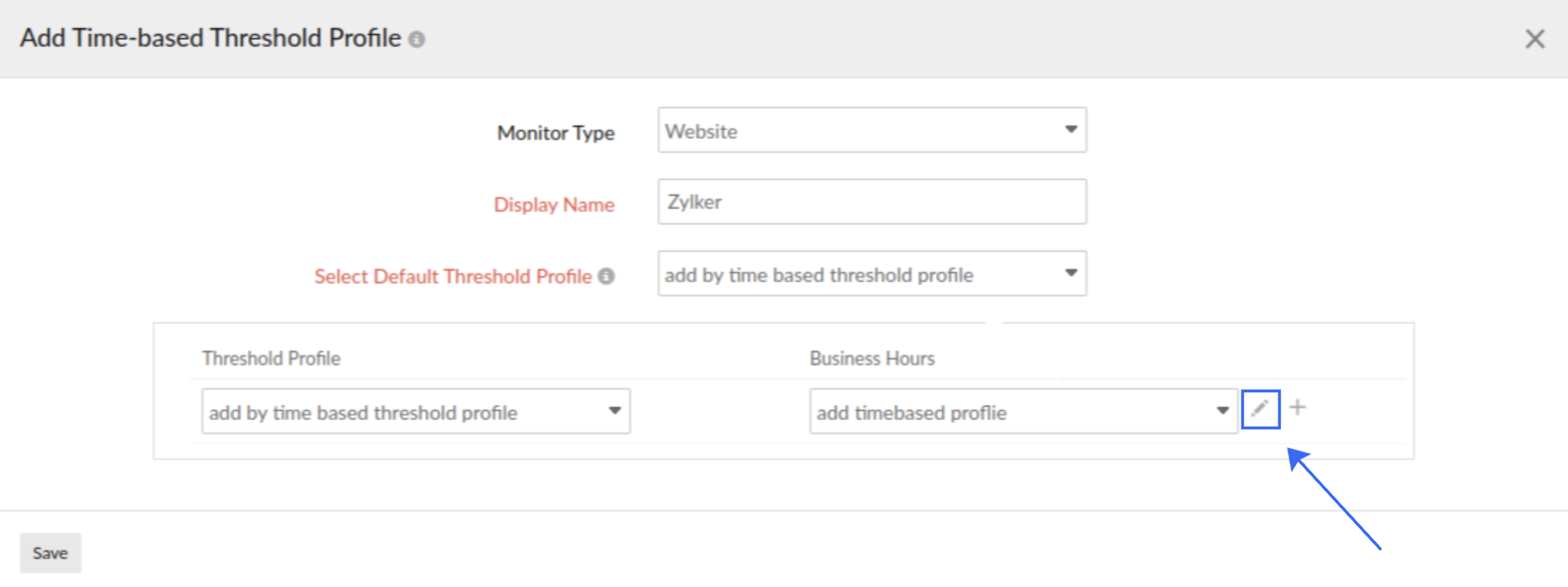1568x587 pixels.
Task: Focus the Display Name field containing Zylker
Action: (871, 202)
